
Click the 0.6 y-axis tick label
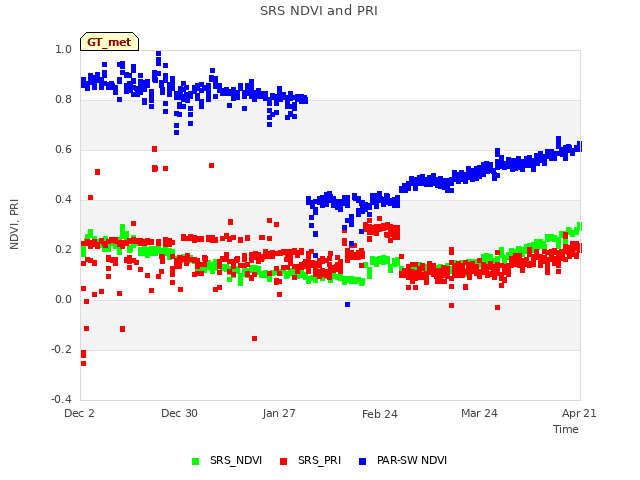[63, 149]
